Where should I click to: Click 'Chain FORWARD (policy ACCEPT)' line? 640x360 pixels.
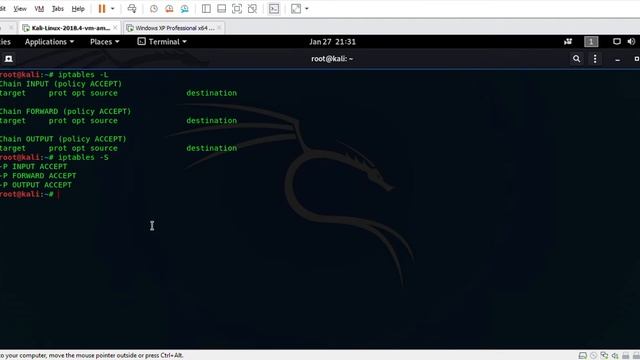click(65, 111)
